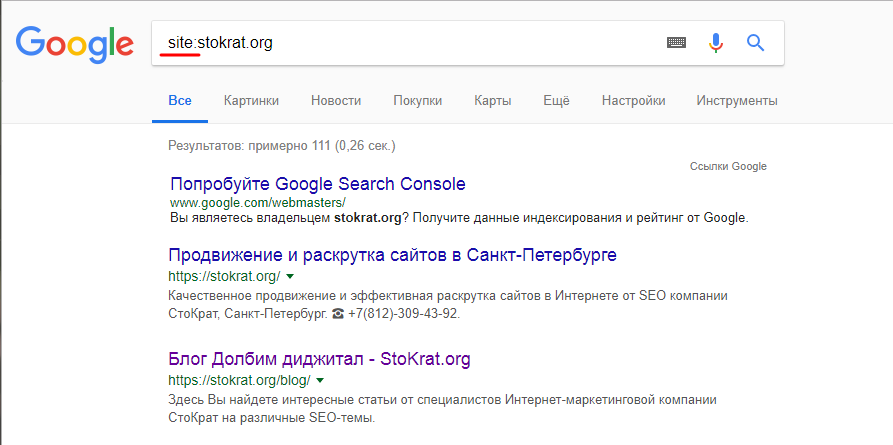Click the Ссылки Google label
The width and height of the screenshot is (893, 445).
(728, 167)
